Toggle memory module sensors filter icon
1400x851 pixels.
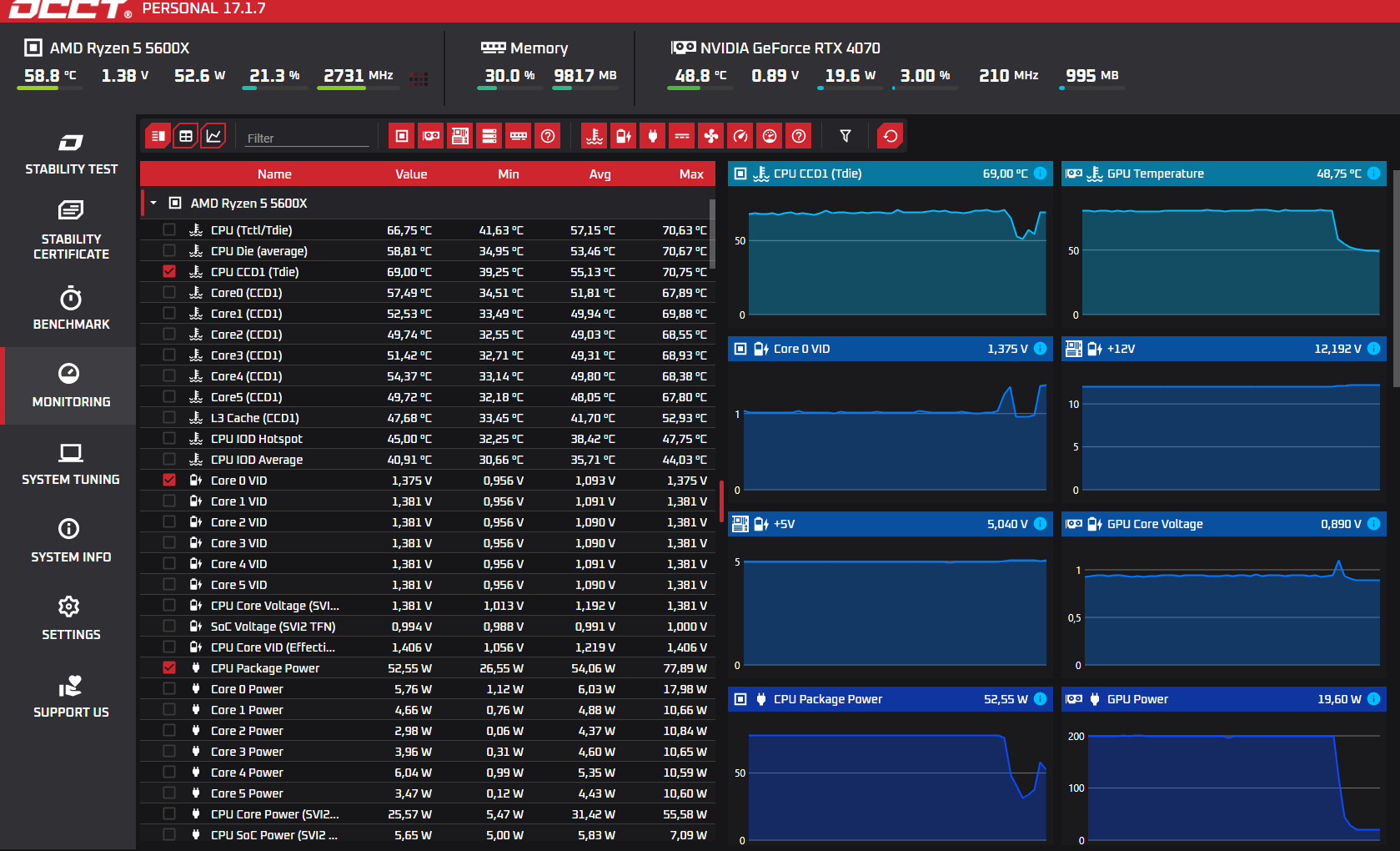[519, 136]
